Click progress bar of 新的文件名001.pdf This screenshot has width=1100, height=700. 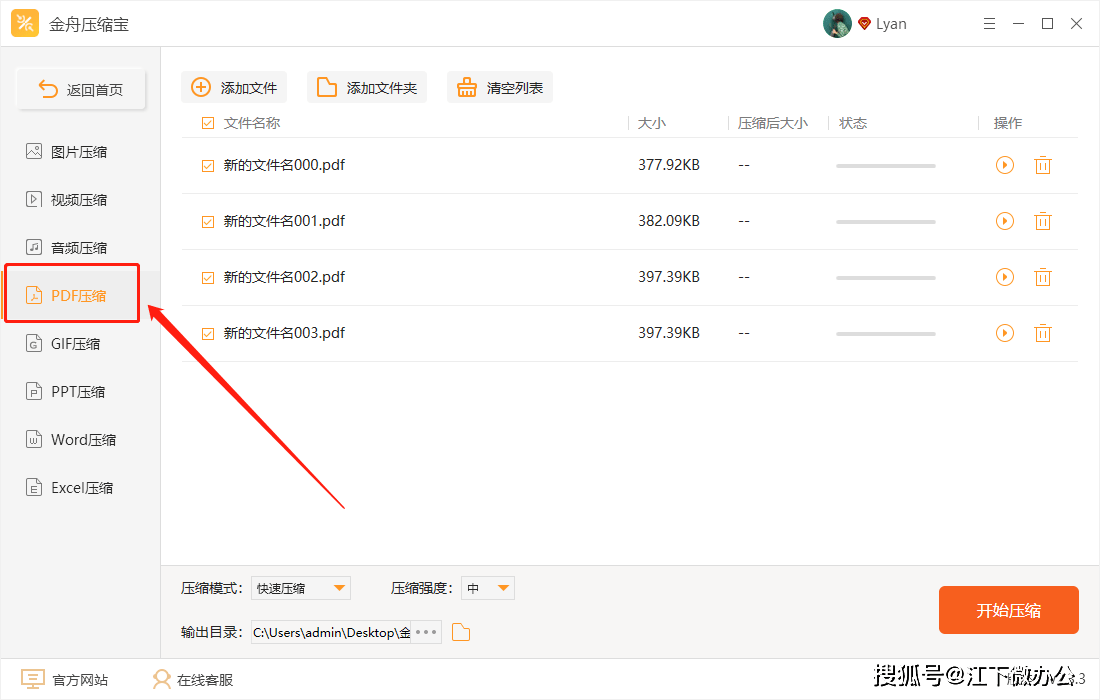(x=885, y=222)
